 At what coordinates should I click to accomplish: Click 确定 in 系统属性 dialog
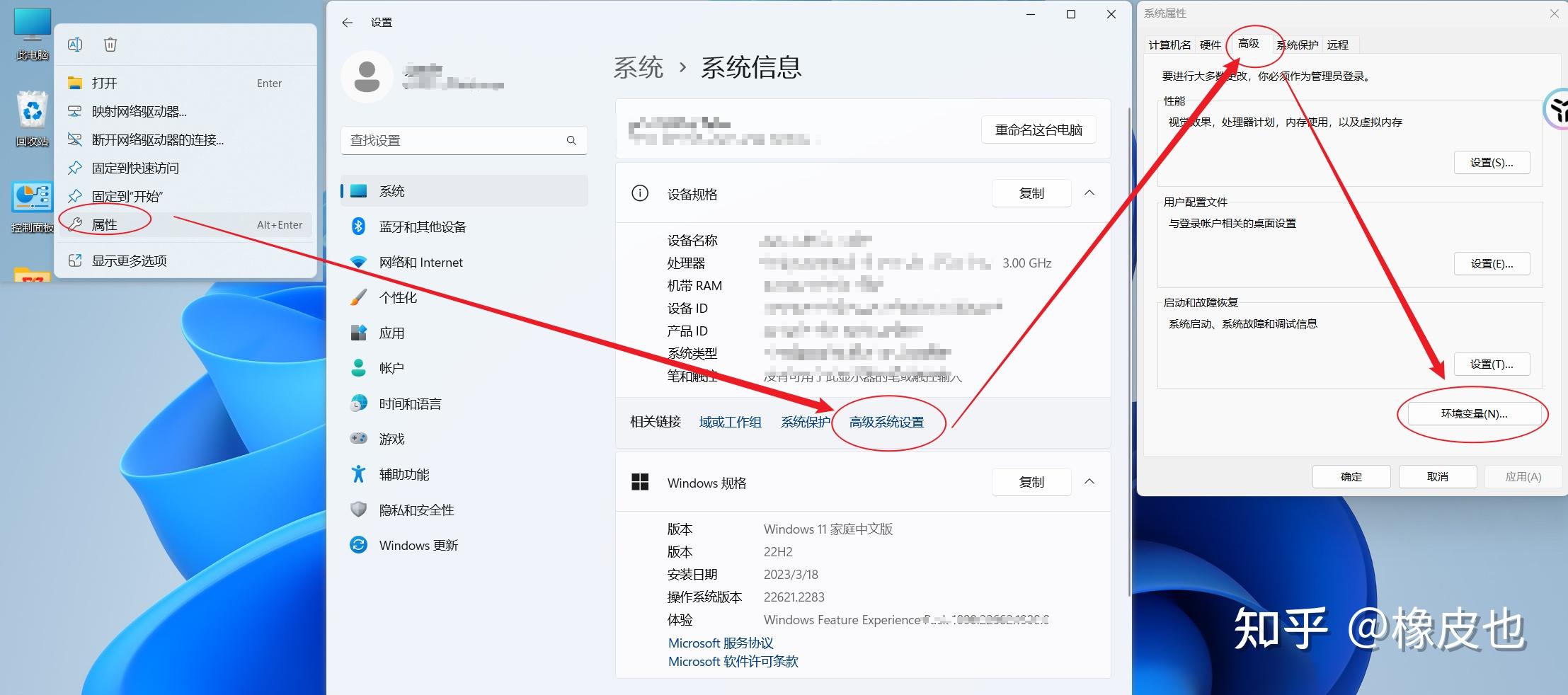pyautogui.click(x=1351, y=476)
